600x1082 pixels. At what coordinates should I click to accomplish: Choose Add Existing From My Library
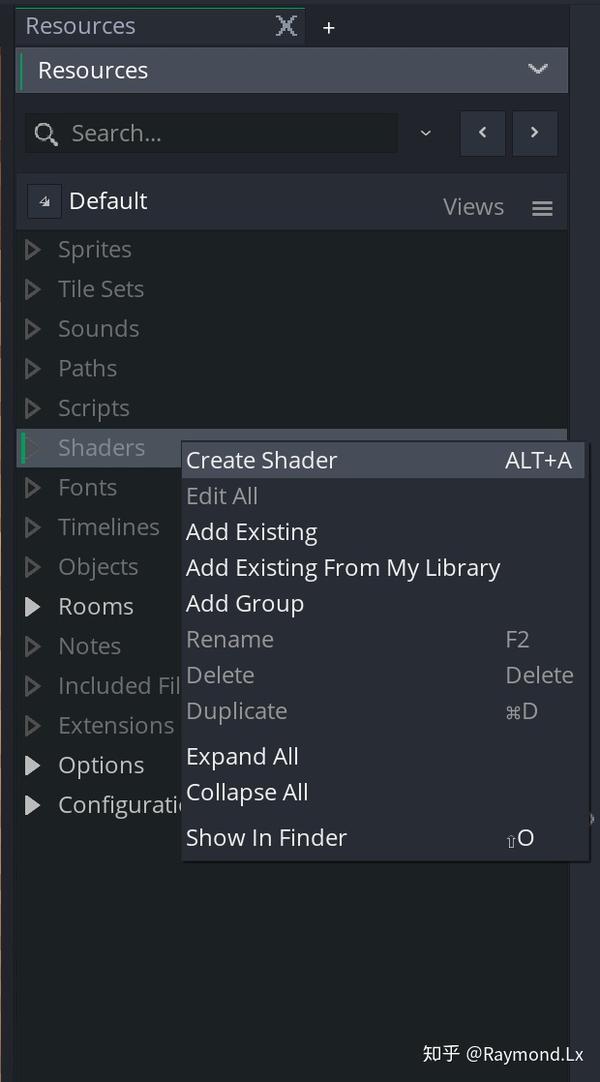pos(343,567)
